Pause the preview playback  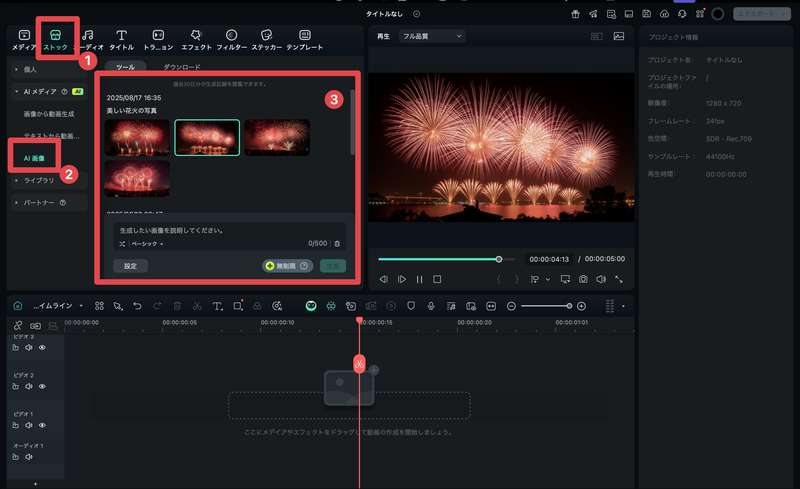pyautogui.click(x=419, y=279)
